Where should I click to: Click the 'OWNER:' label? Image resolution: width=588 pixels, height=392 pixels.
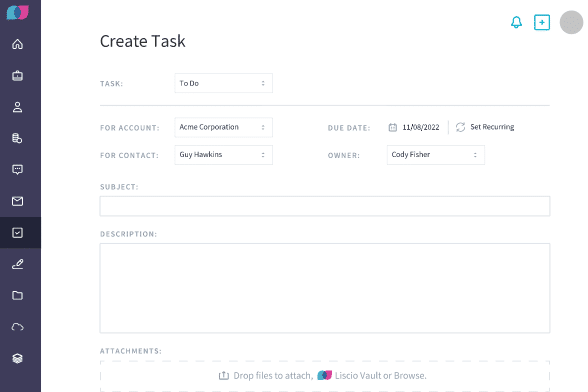[344, 155]
